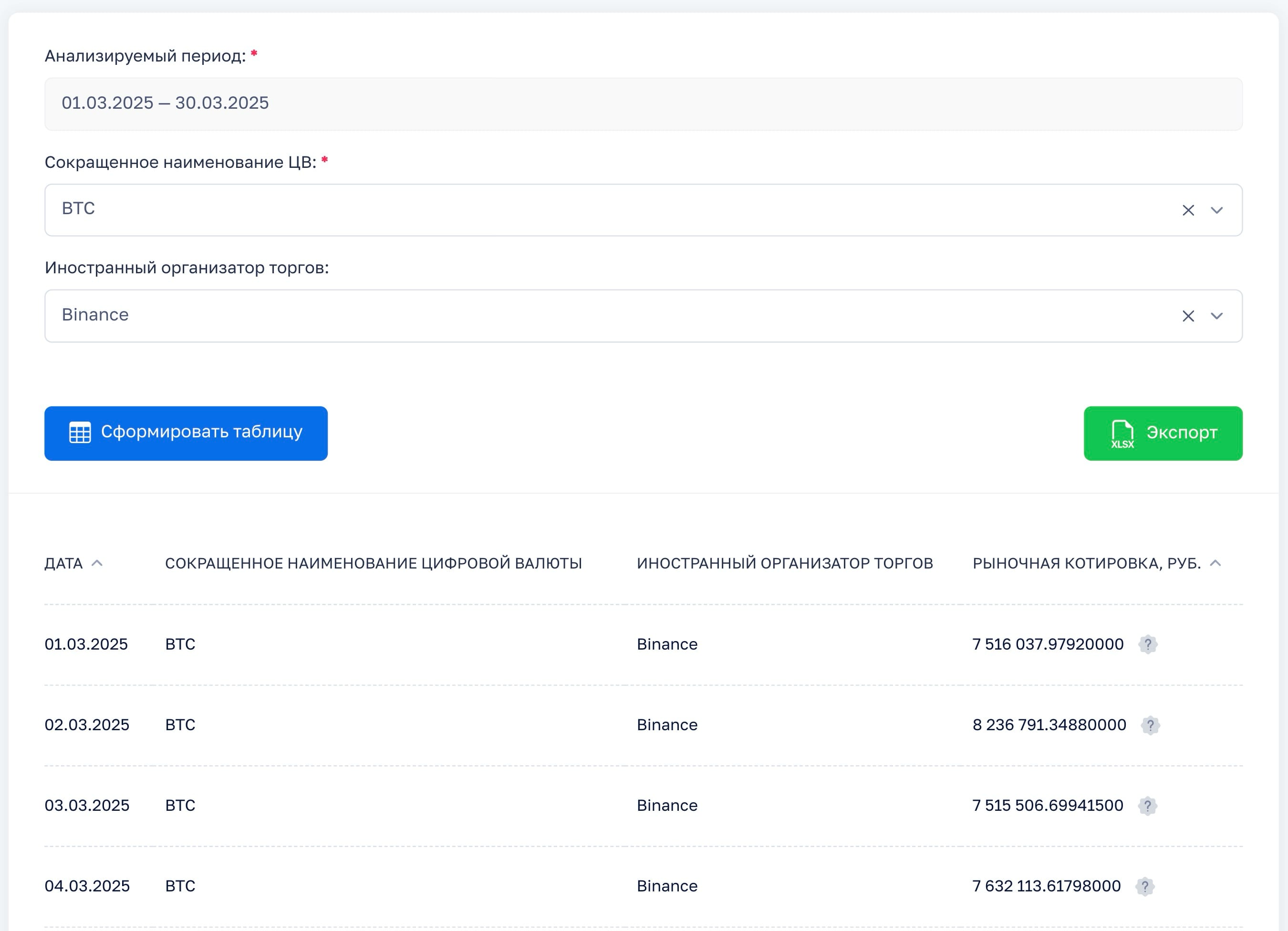Click help icon beside 01.03.2025 quote
1288x931 pixels.
(1148, 644)
